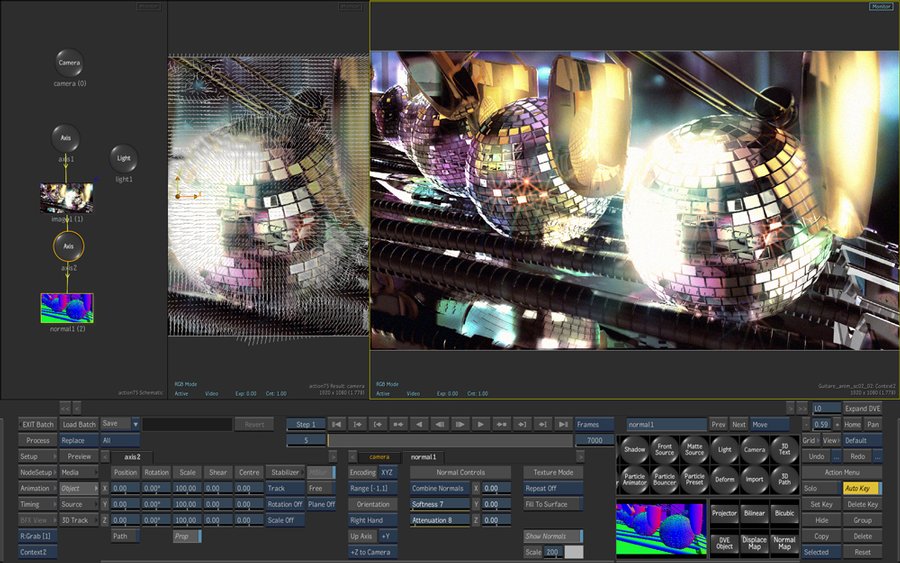Click the Set Key button
Image resolution: width=900 pixels, height=563 pixels.
coord(821,504)
